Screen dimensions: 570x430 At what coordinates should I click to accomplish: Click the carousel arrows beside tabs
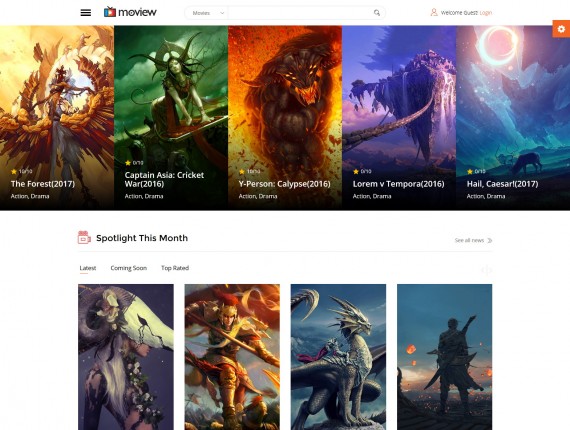[486, 270]
